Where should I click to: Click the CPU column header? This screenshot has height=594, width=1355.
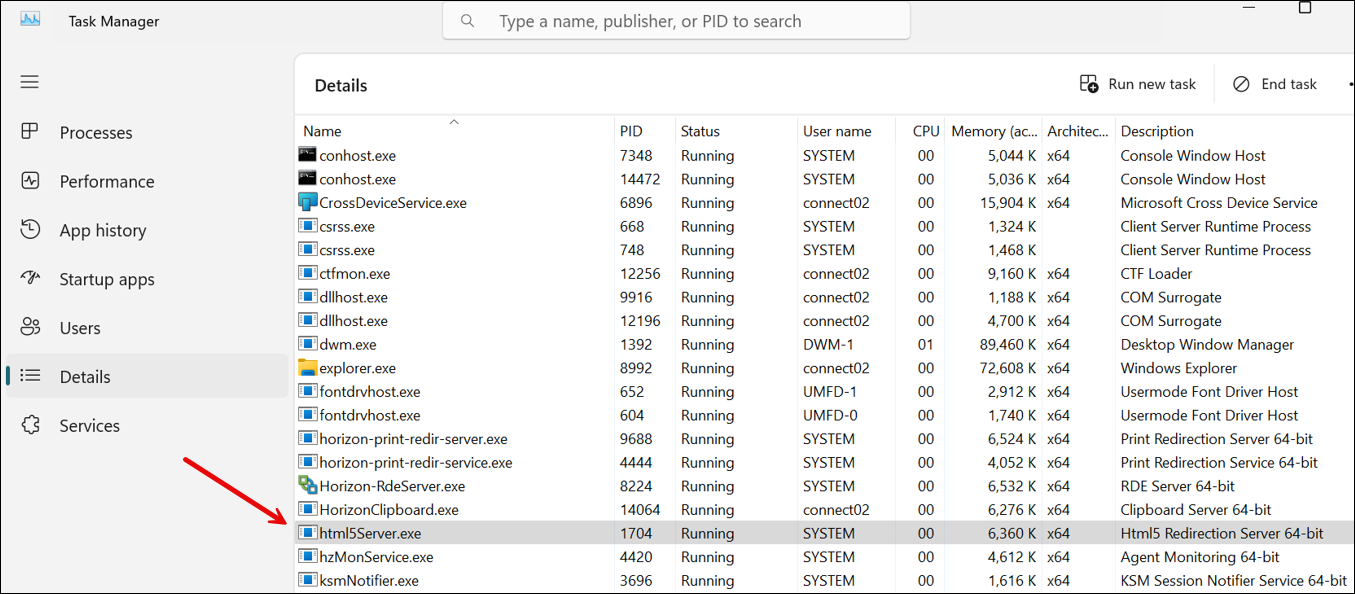[925, 130]
